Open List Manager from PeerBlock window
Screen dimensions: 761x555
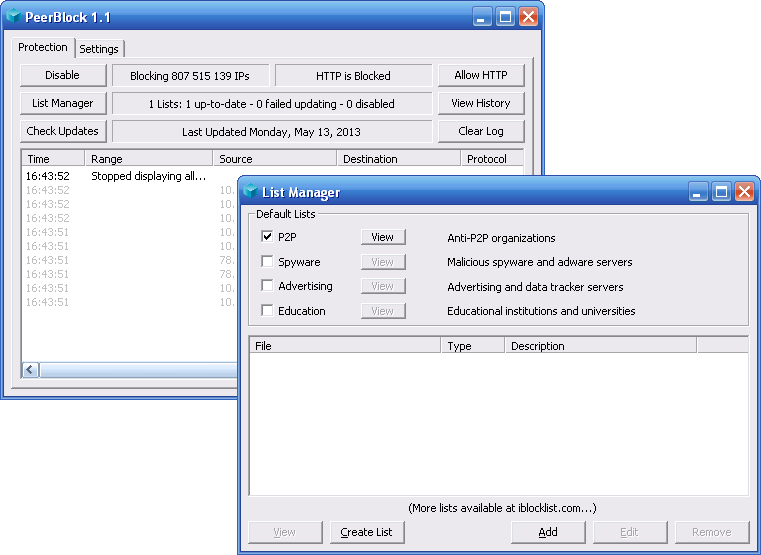(x=63, y=103)
